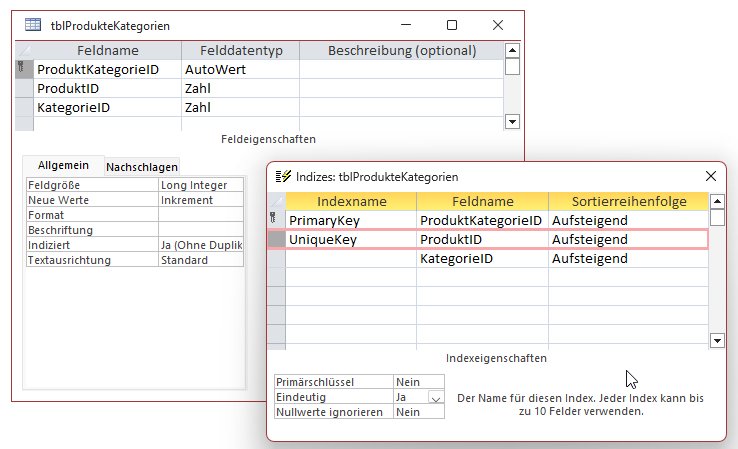Image resolution: width=738 pixels, height=449 pixels.
Task: Select the ProduktKategorieID field name cell in table design
Action: pos(107,69)
